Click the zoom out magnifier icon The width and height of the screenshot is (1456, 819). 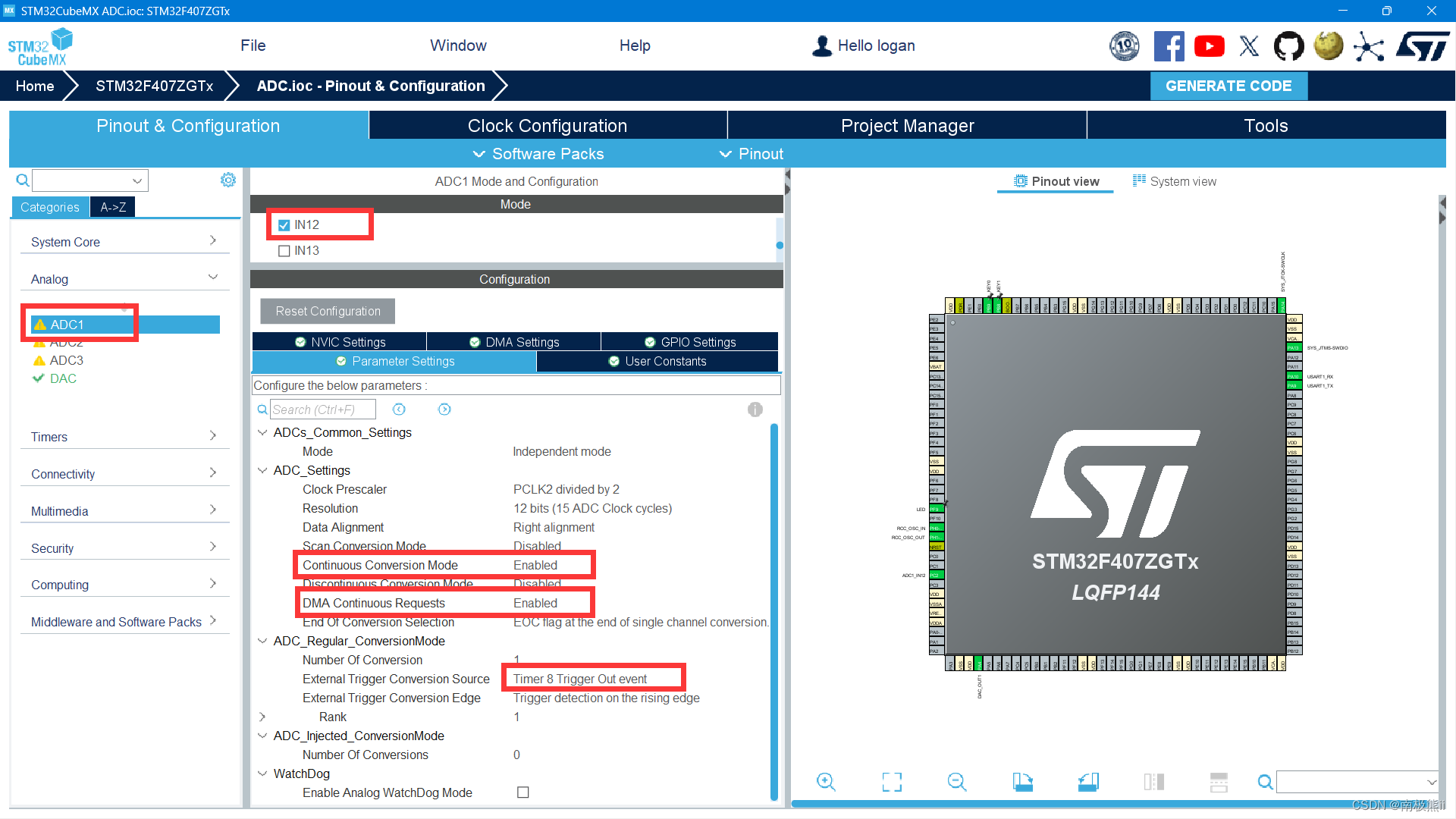(957, 782)
